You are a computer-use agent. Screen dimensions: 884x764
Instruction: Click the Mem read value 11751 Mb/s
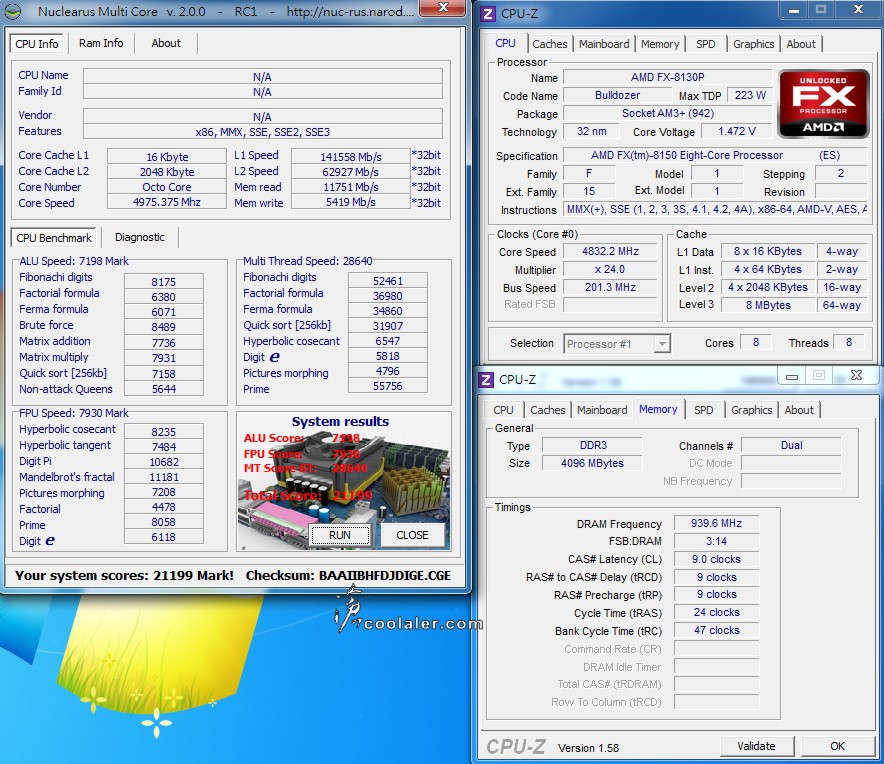click(x=351, y=187)
